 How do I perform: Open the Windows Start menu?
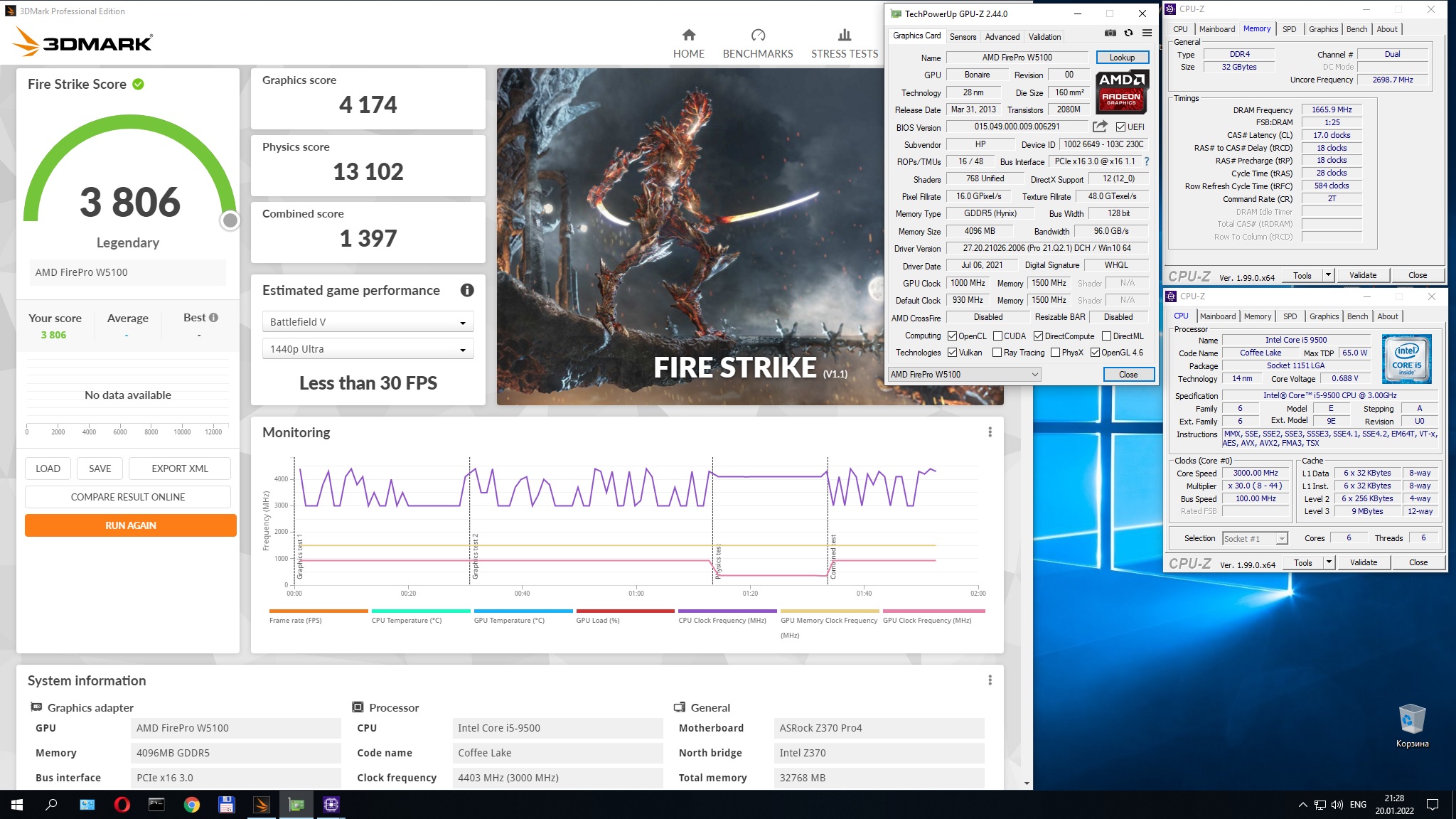pyautogui.click(x=17, y=805)
